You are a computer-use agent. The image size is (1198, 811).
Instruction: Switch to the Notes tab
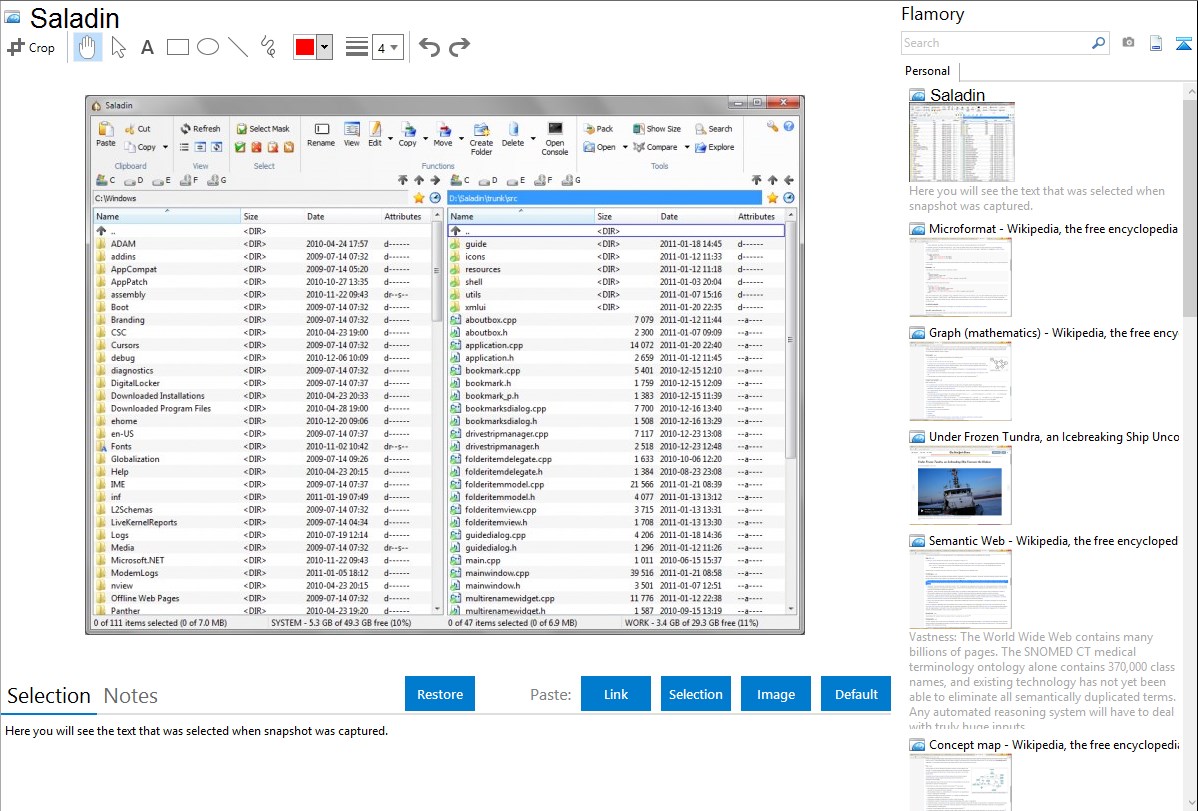click(131, 696)
